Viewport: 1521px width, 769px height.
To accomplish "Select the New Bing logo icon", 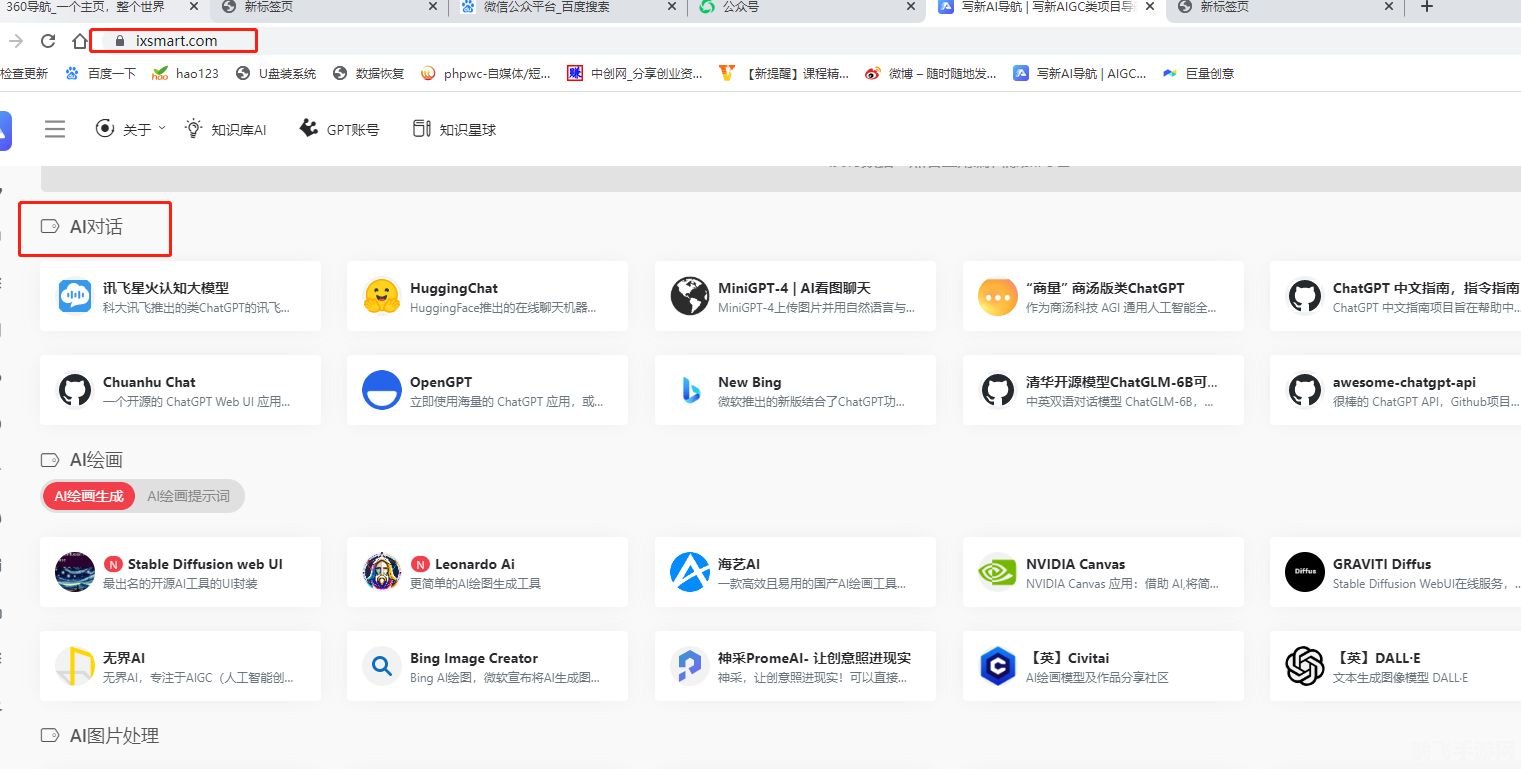I will pos(689,390).
